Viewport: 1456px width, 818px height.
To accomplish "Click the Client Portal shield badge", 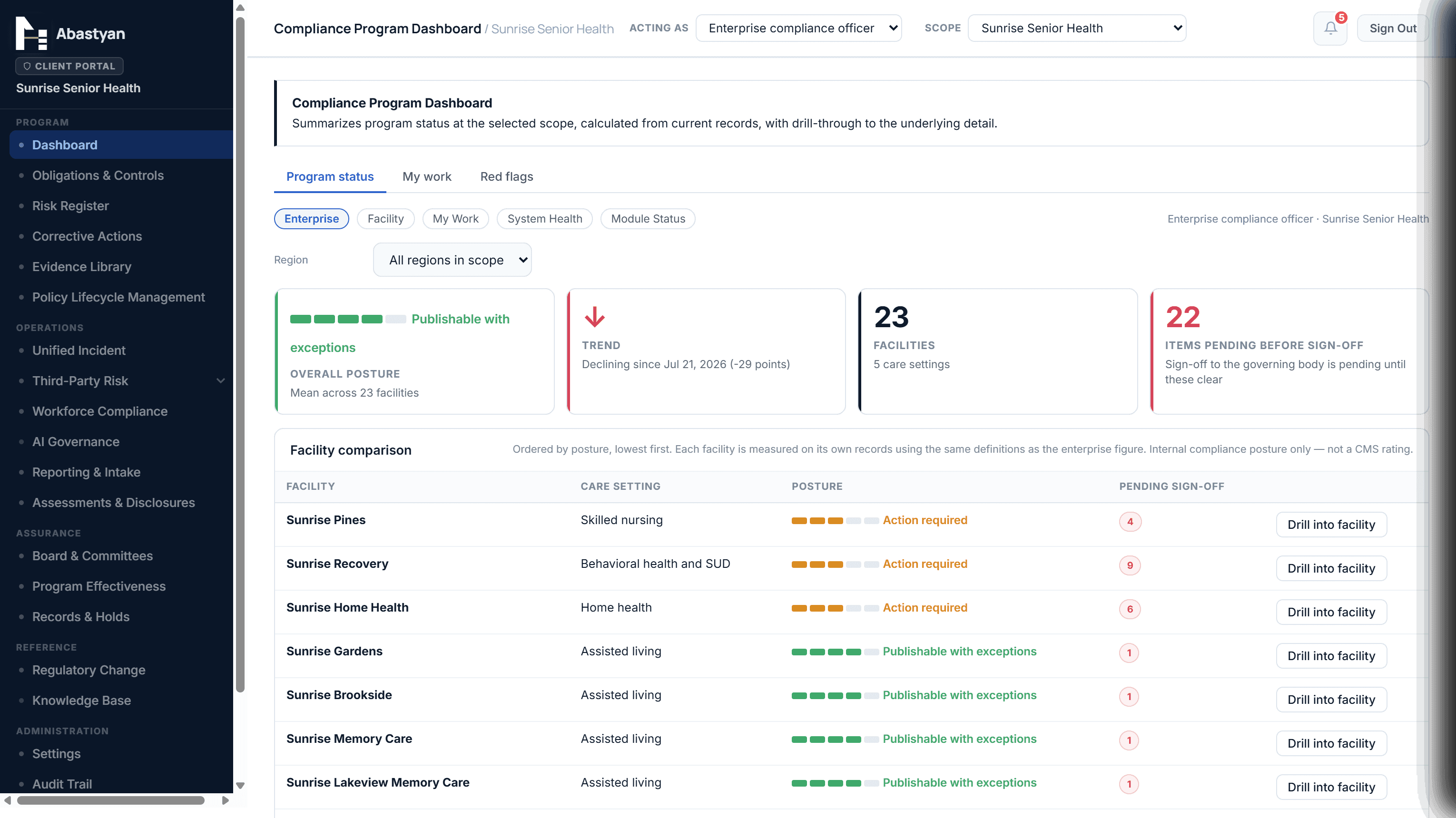I will click(69, 66).
